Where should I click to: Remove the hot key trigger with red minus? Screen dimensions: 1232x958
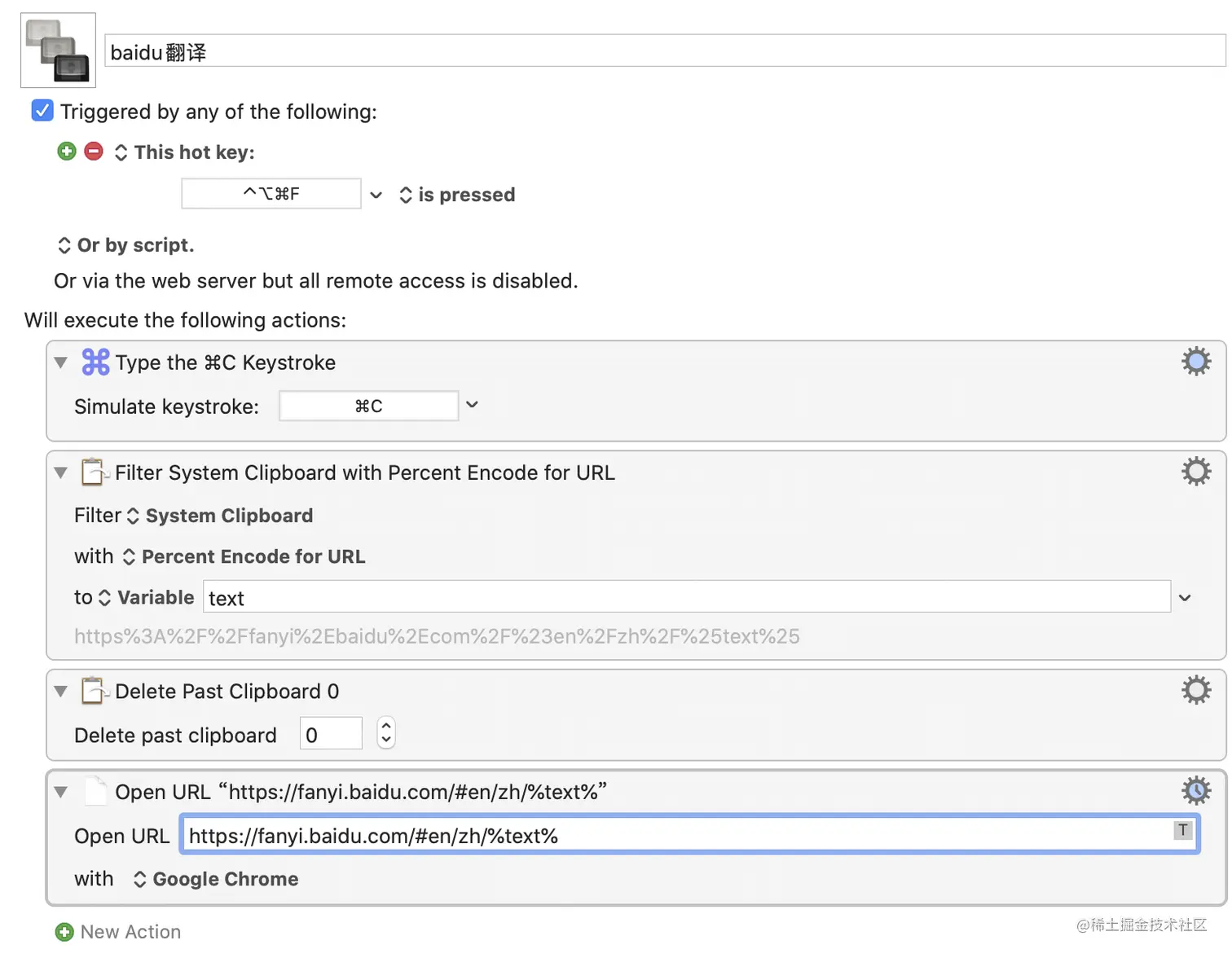pos(94,152)
